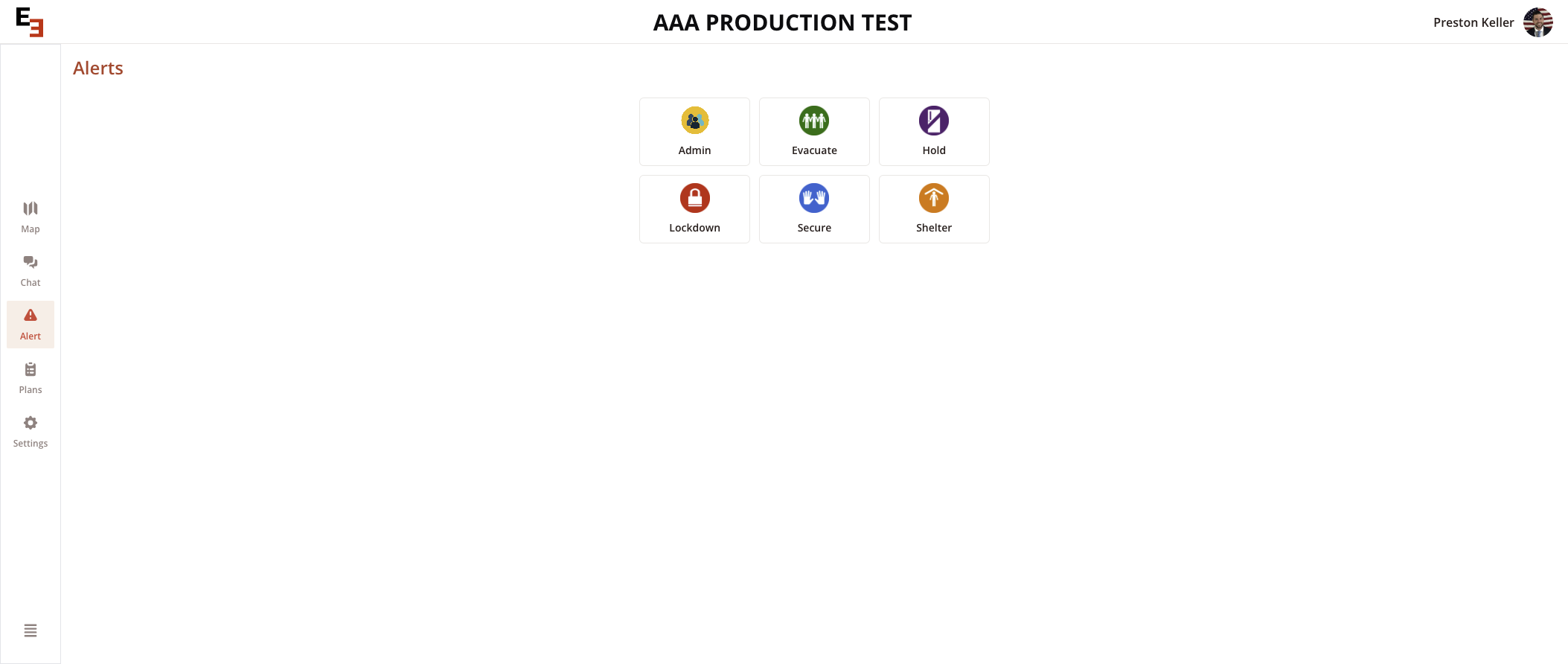Open the Map sidebar icon

pos(31,208)
